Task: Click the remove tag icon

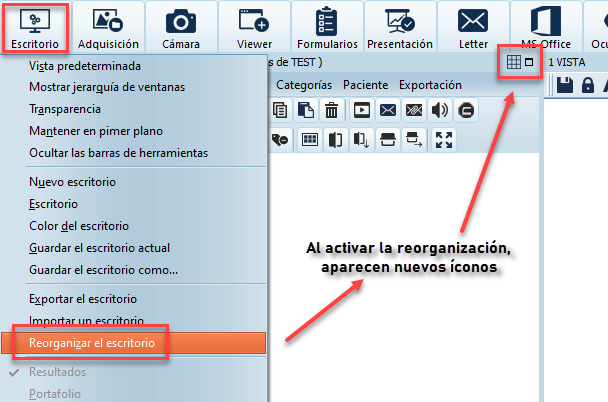Action: tap(280, 140)
